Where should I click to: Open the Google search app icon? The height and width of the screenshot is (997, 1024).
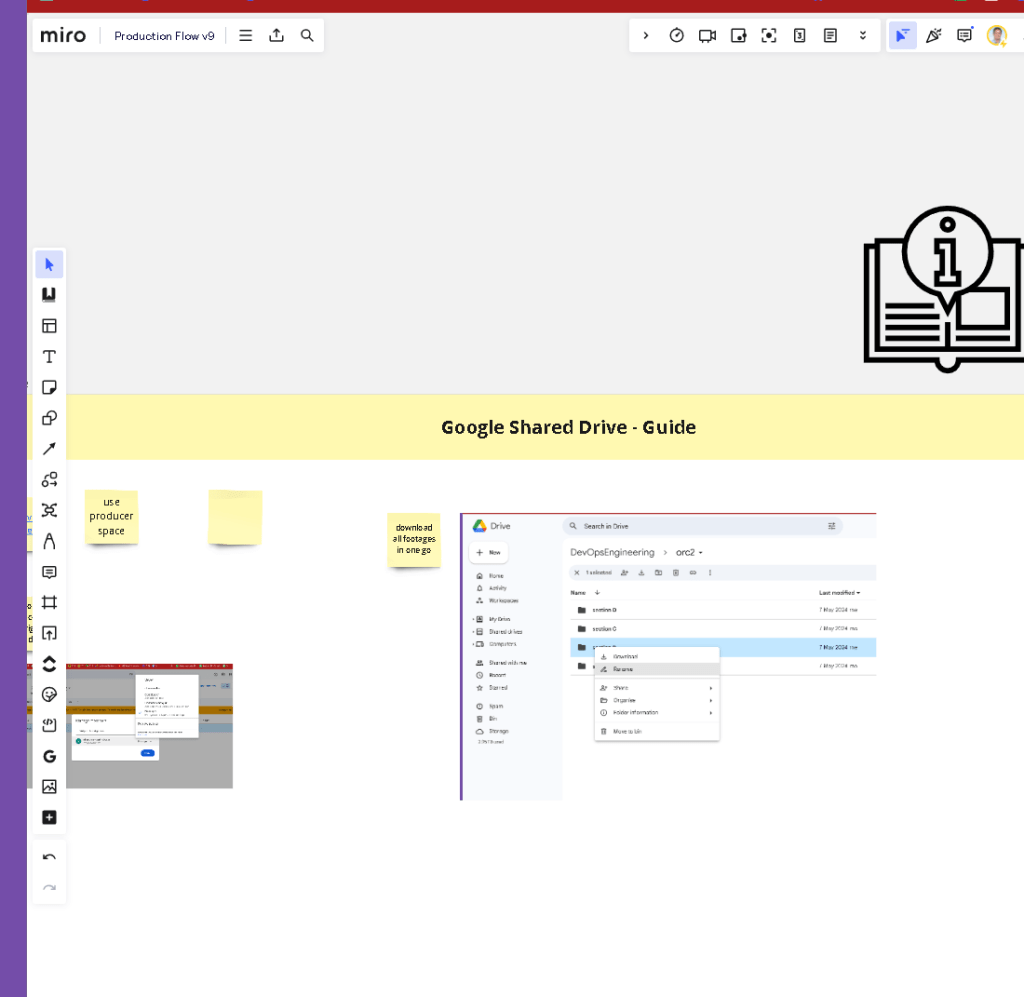49,756
